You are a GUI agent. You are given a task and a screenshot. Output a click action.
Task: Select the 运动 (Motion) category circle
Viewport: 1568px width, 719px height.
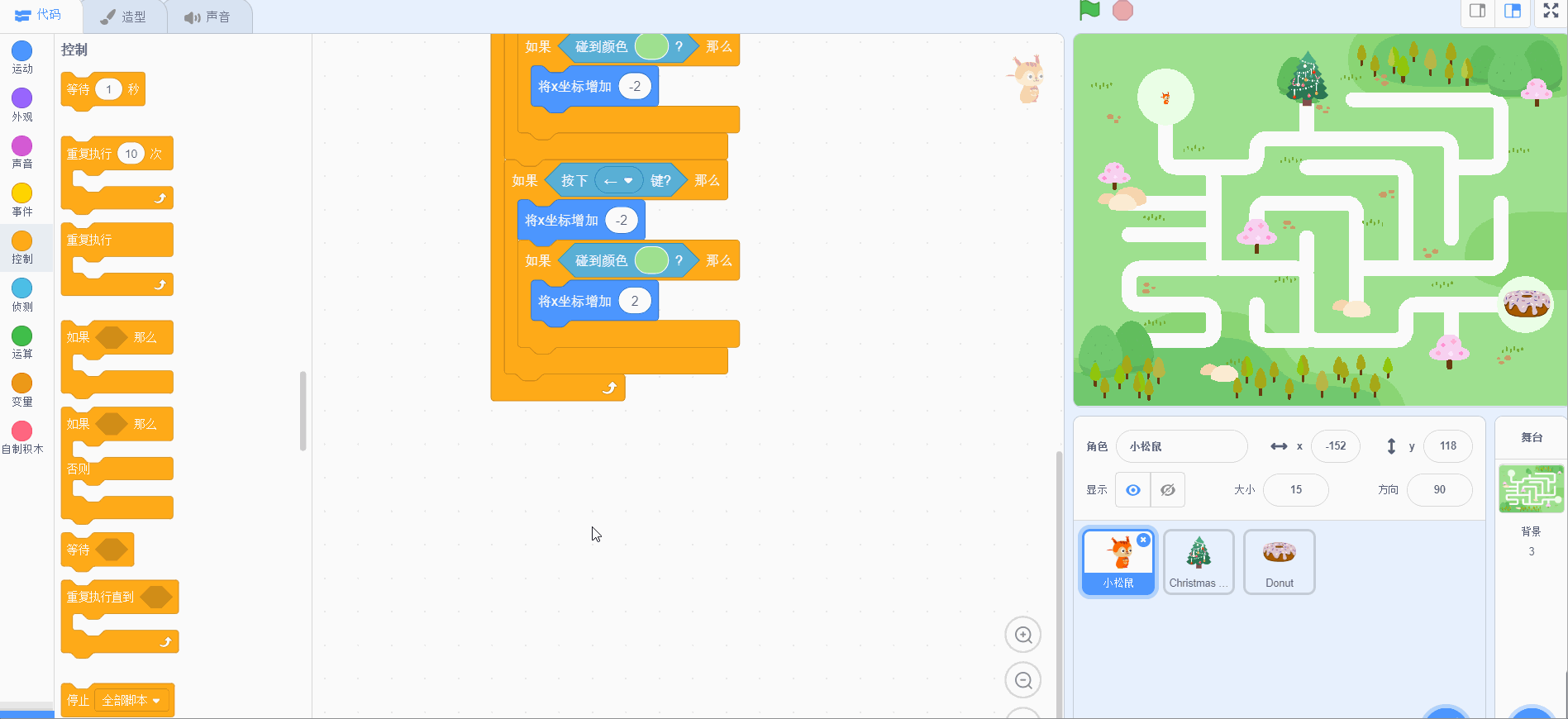coord(22,50)
